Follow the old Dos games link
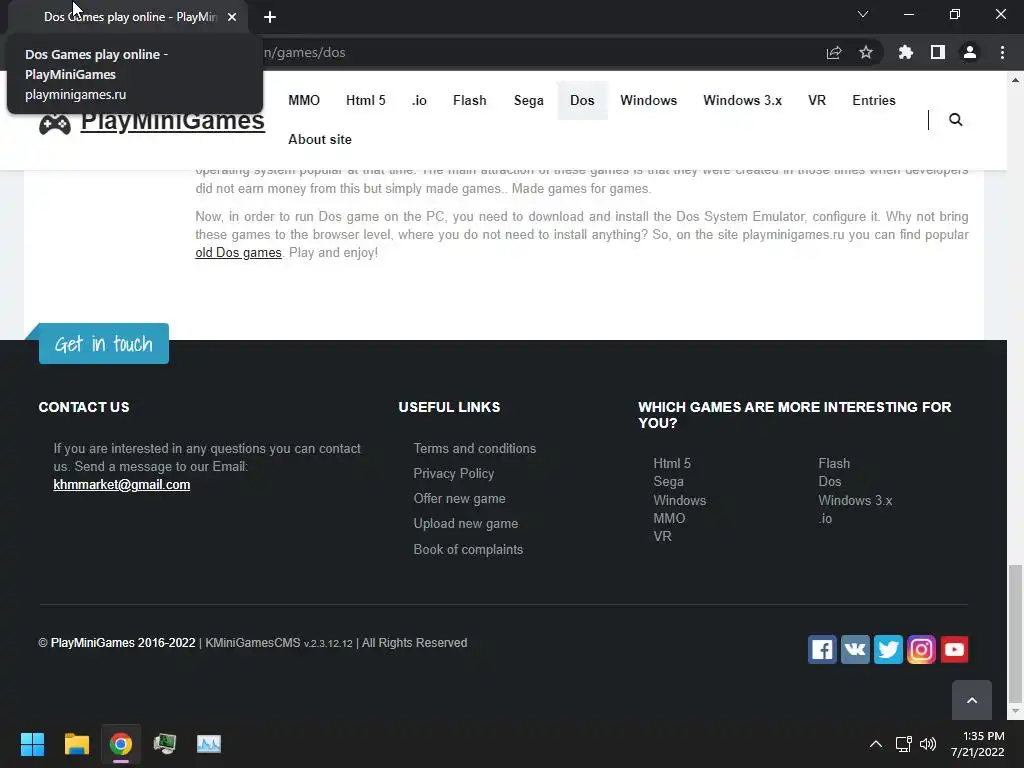 pyautogui.click(x=238, y=253)
